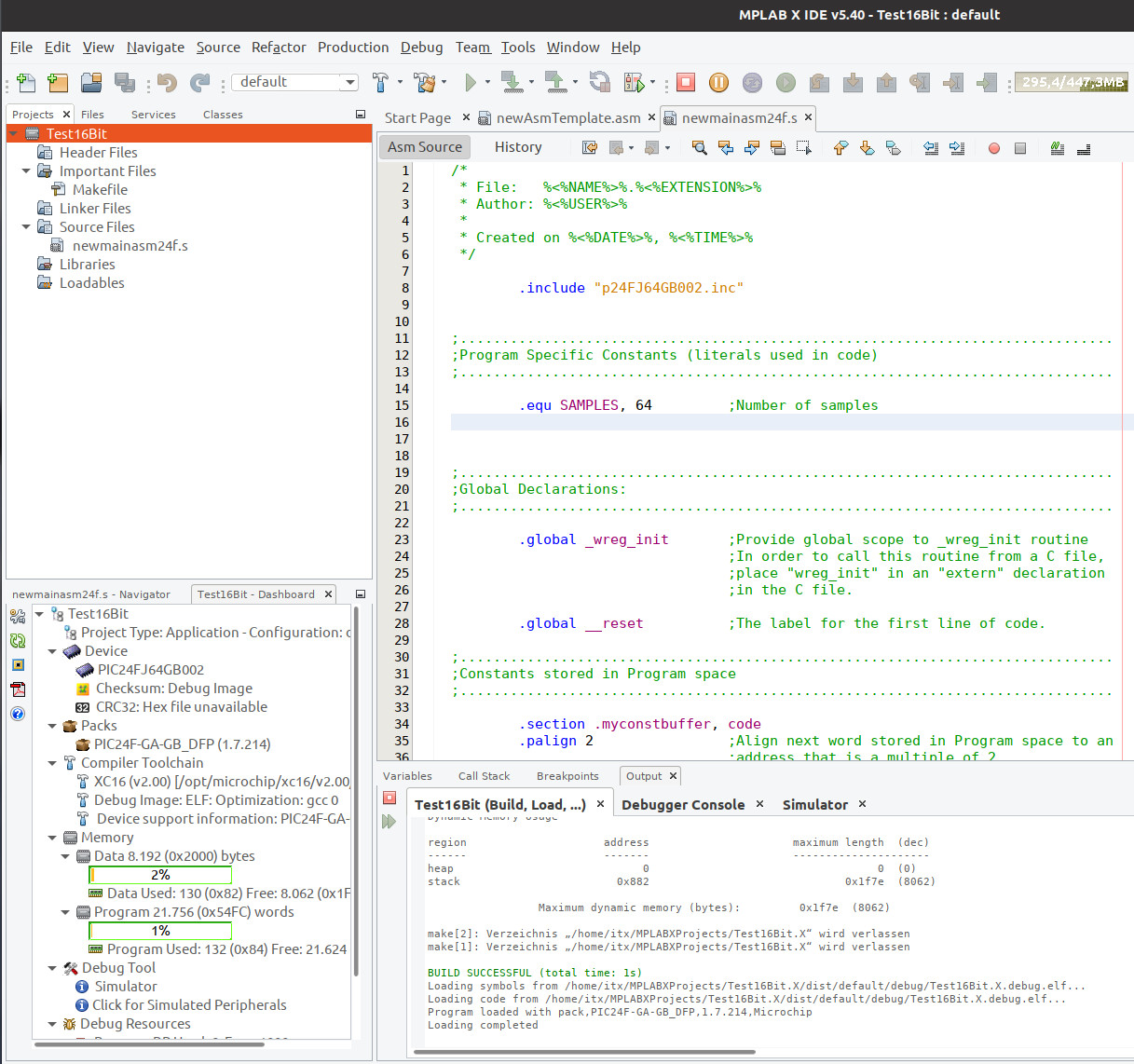Start macro recording with red circle icon
Screen dimensions: 1134x1064
994,147
